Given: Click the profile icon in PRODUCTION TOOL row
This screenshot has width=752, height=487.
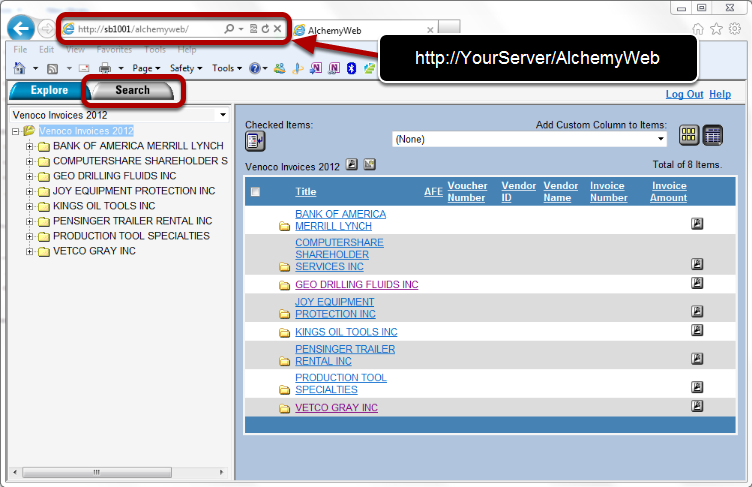Looking at the screenshot, I should [697, 387].
